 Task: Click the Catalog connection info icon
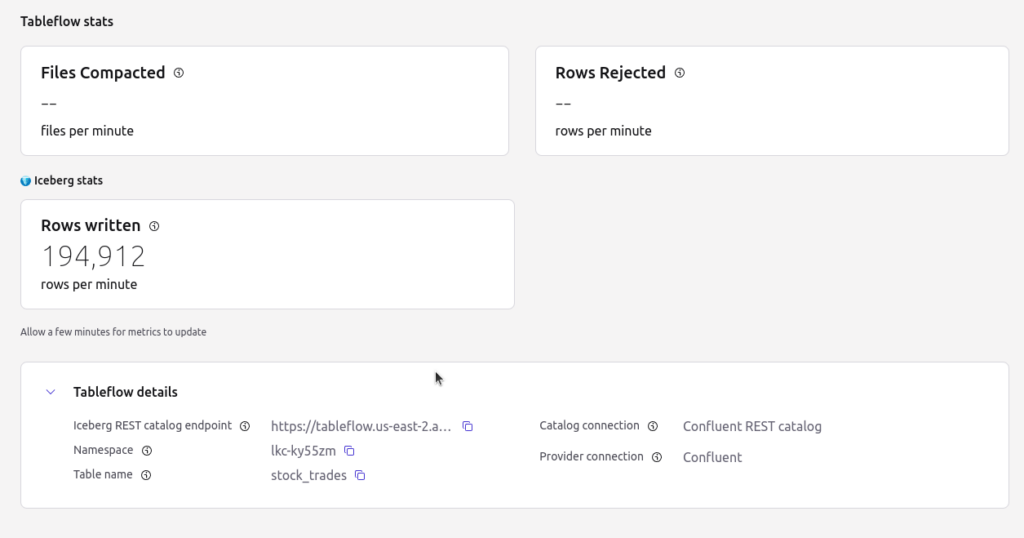click(x=652, y=426)
